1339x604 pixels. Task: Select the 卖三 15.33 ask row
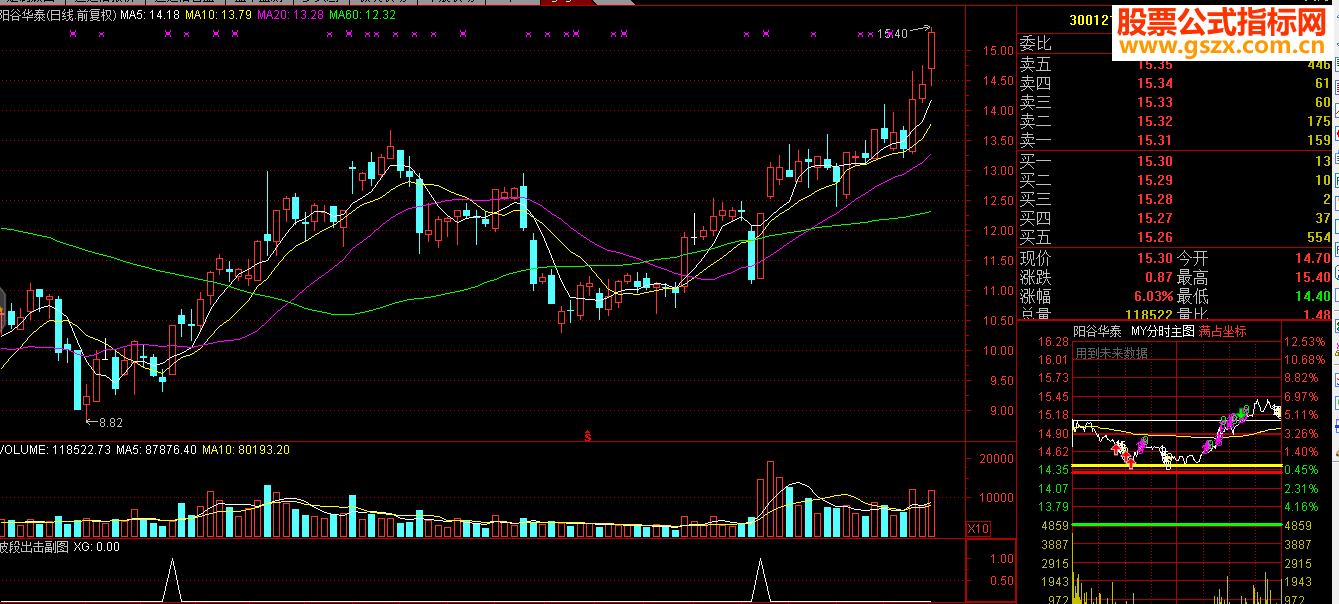[x=1176, y=102]
